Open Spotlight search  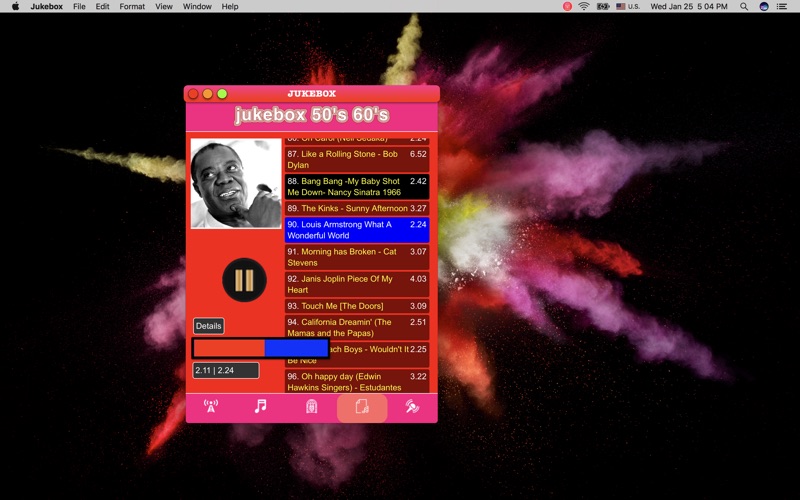click(x=744, y=6)
